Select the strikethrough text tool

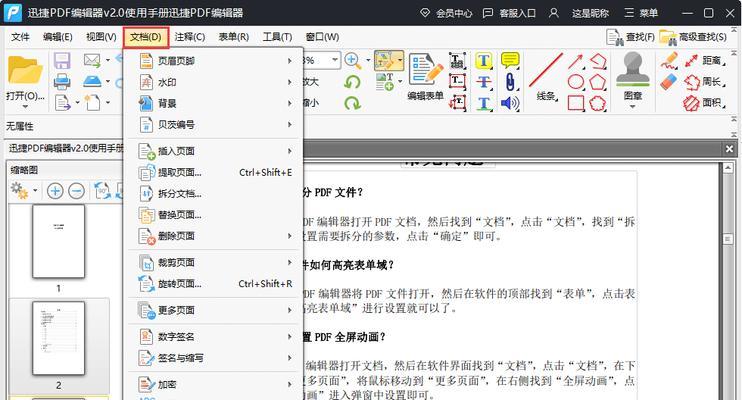[x=483, y=82]
